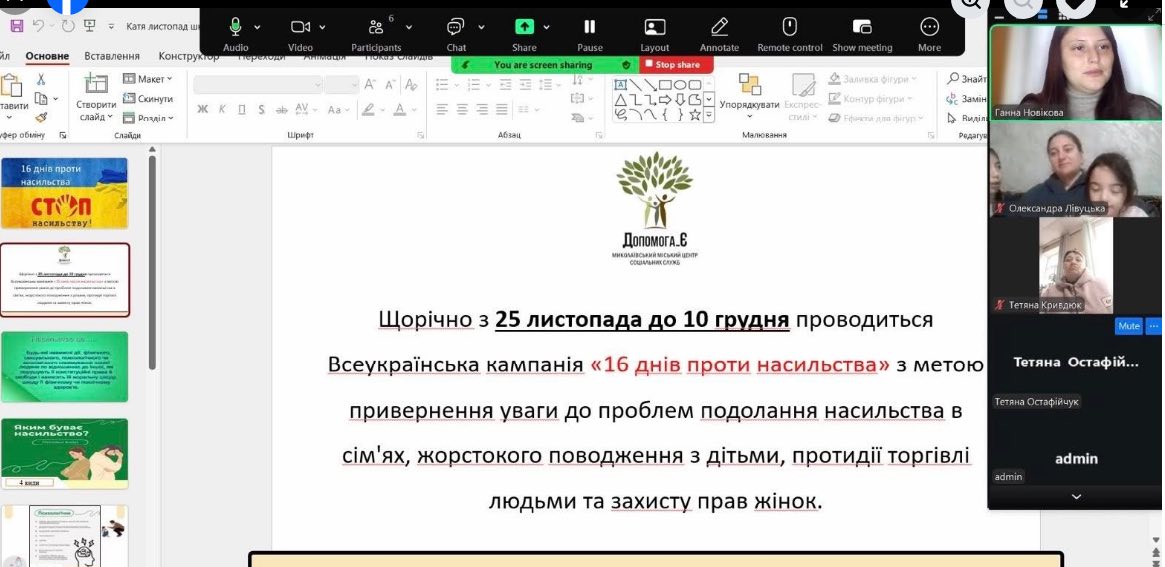Switch to the Вставлення ribbon tab
The width and height of the screenshot is (1165, 567).
point(112,56)
